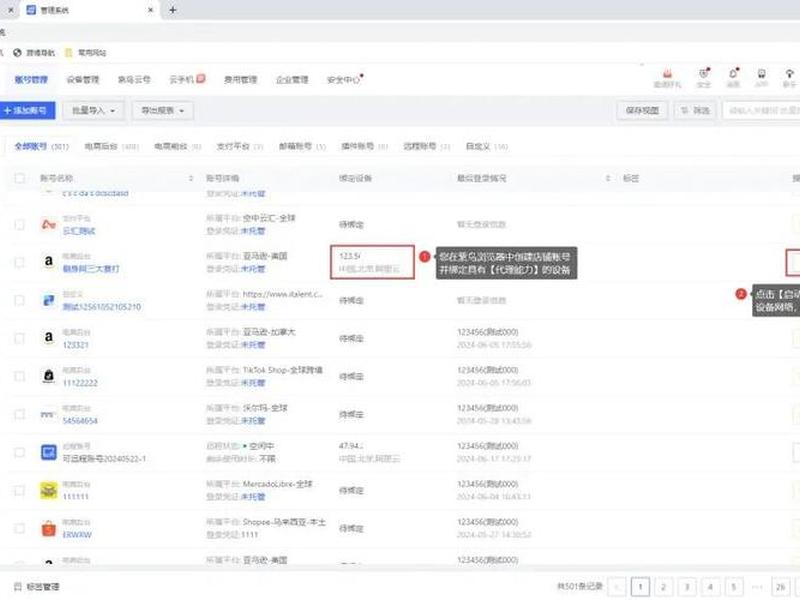This screenshot has width=800, height=600.
Task: Check the row checkbox for account 54564654
Action: click(x=19, y=414)
